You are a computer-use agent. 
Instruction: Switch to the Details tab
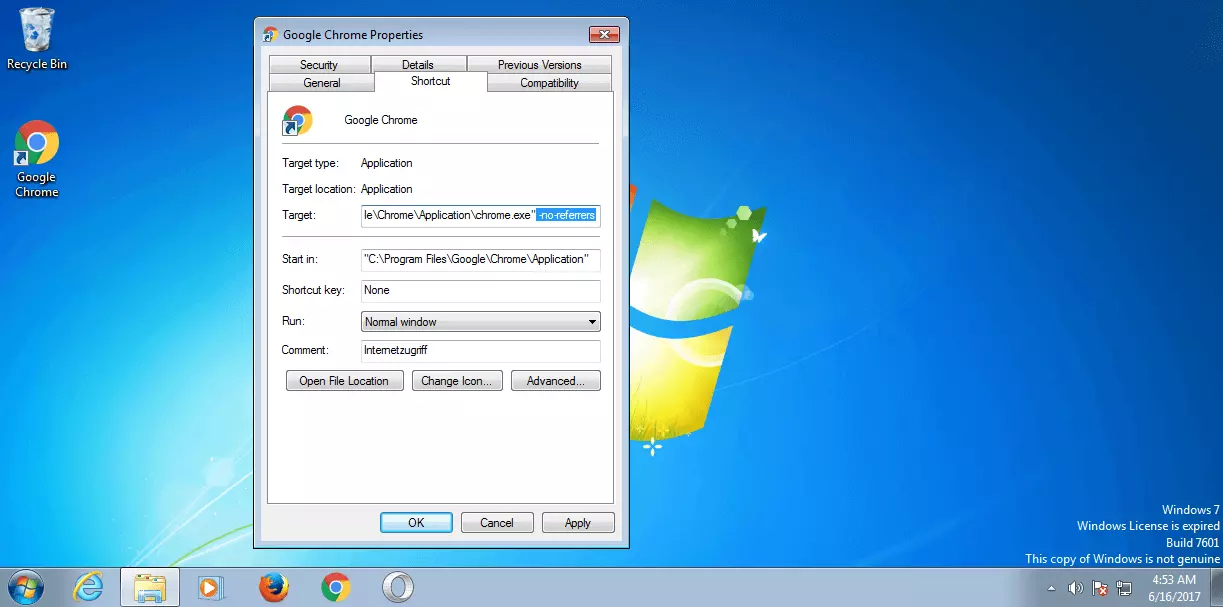[418, 64]
